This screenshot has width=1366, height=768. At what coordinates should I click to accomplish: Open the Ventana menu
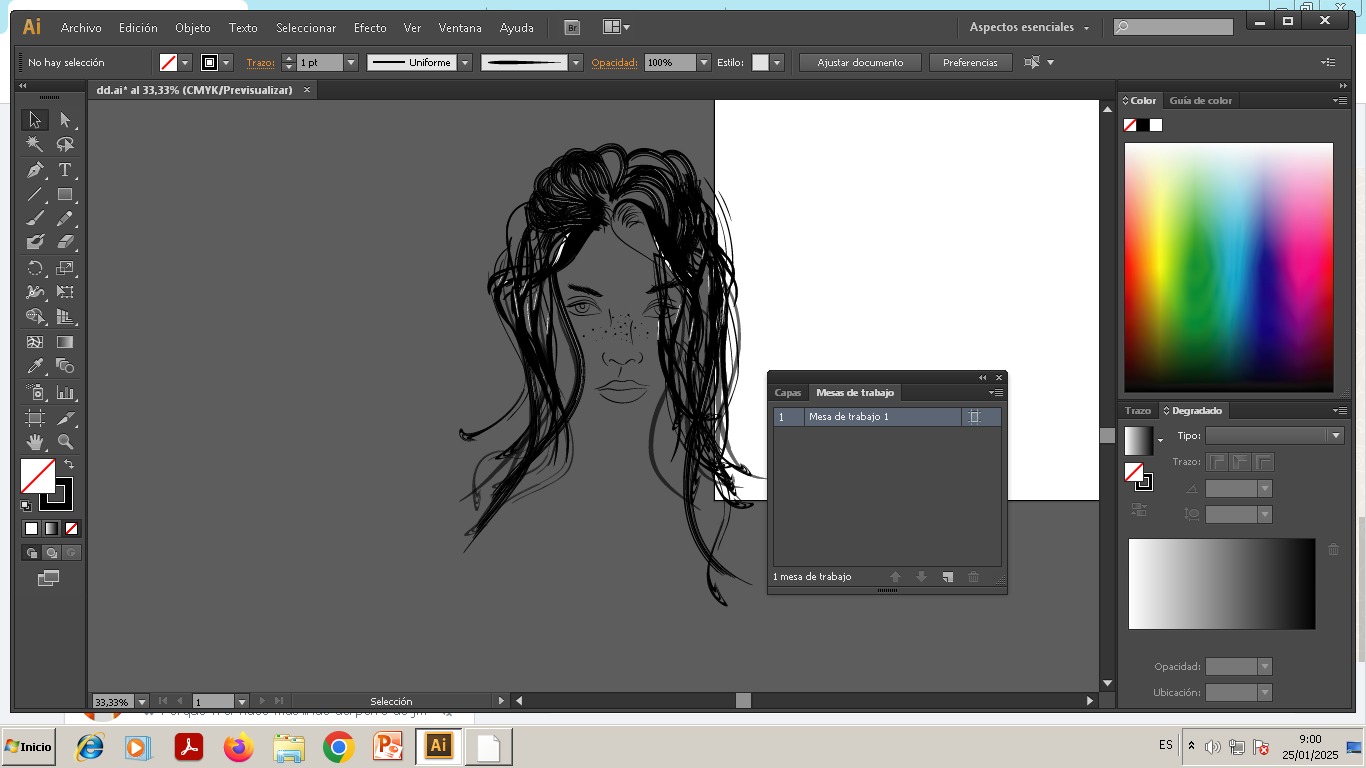(x=460, y=28)
